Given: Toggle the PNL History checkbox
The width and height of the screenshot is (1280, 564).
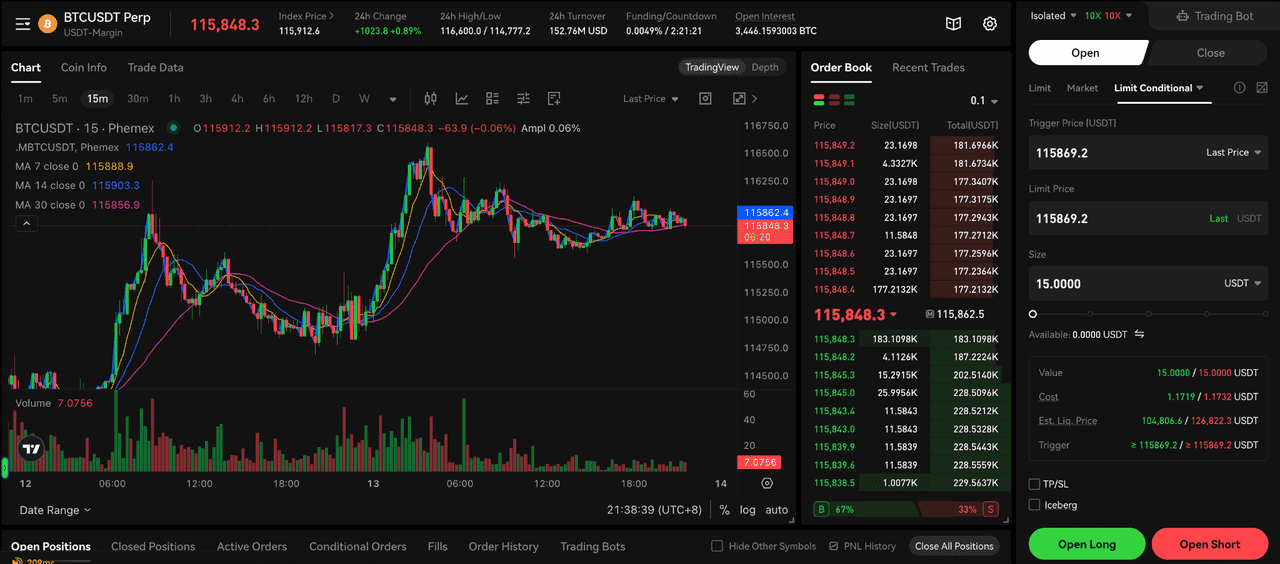Looking at the screenshot, I should pyautogui.click(x=835, y=546).
